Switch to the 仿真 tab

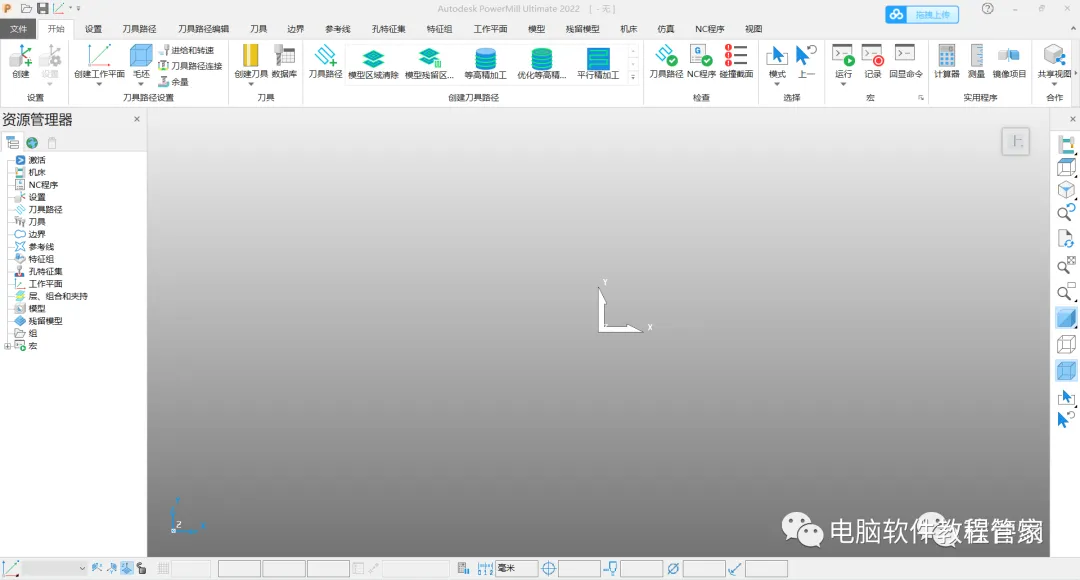pyautogui.click(x=665, y=29)
